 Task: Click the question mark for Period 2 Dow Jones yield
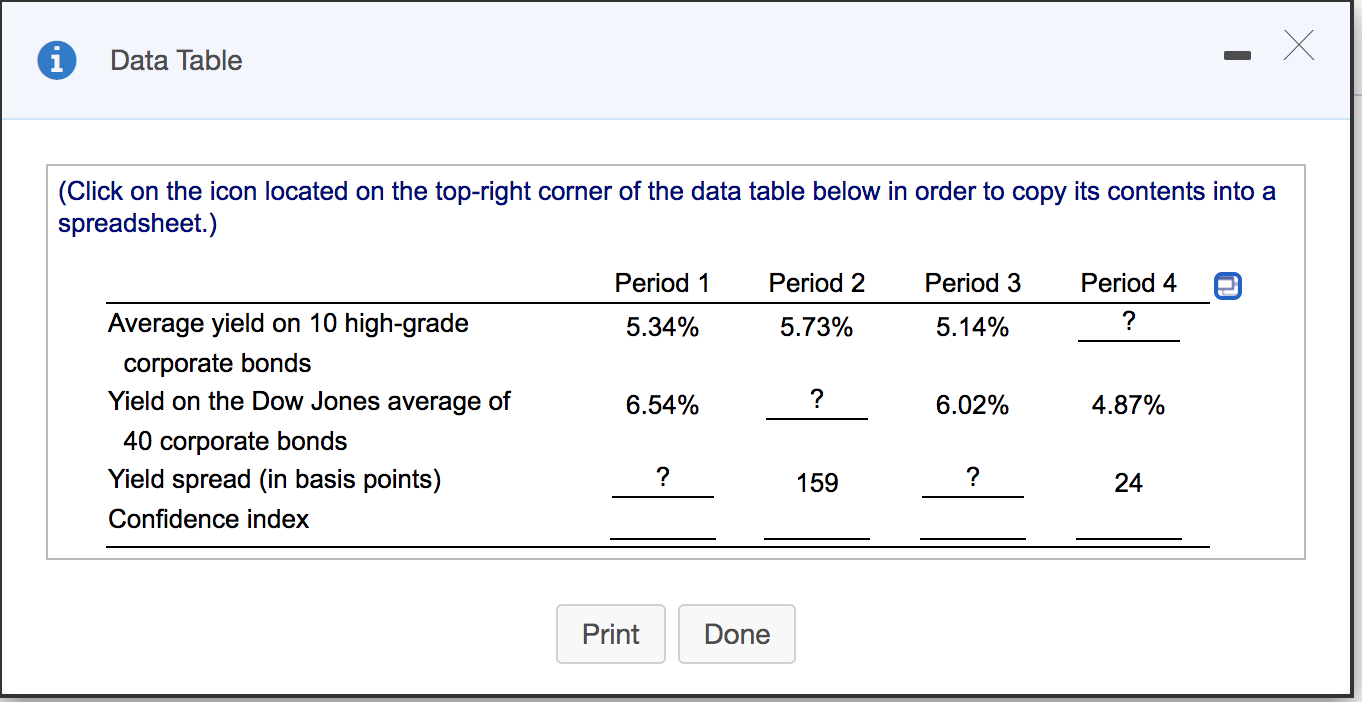point(816,400)
